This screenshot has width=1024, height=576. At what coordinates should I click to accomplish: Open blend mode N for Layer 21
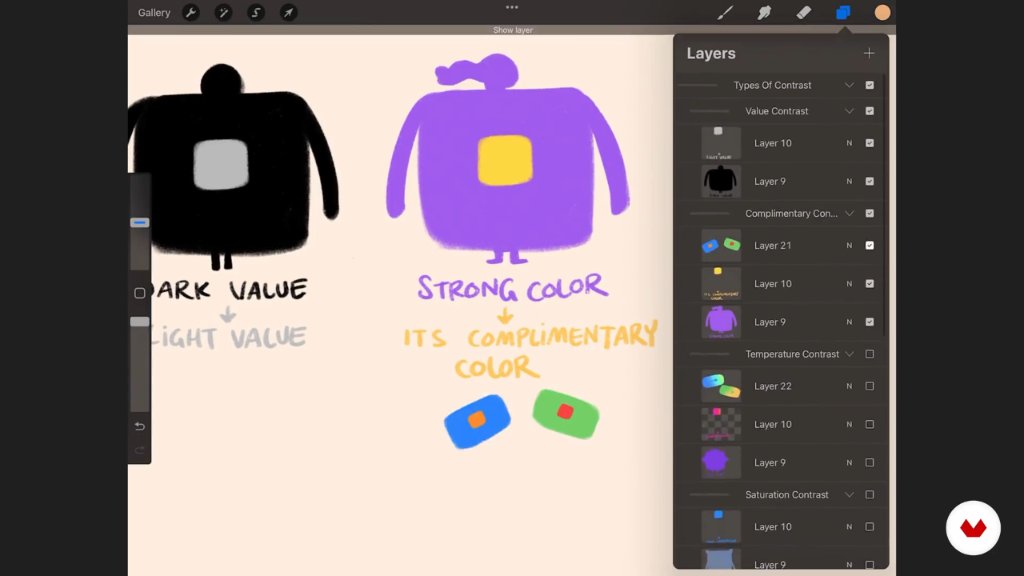[x=849, y=246]
